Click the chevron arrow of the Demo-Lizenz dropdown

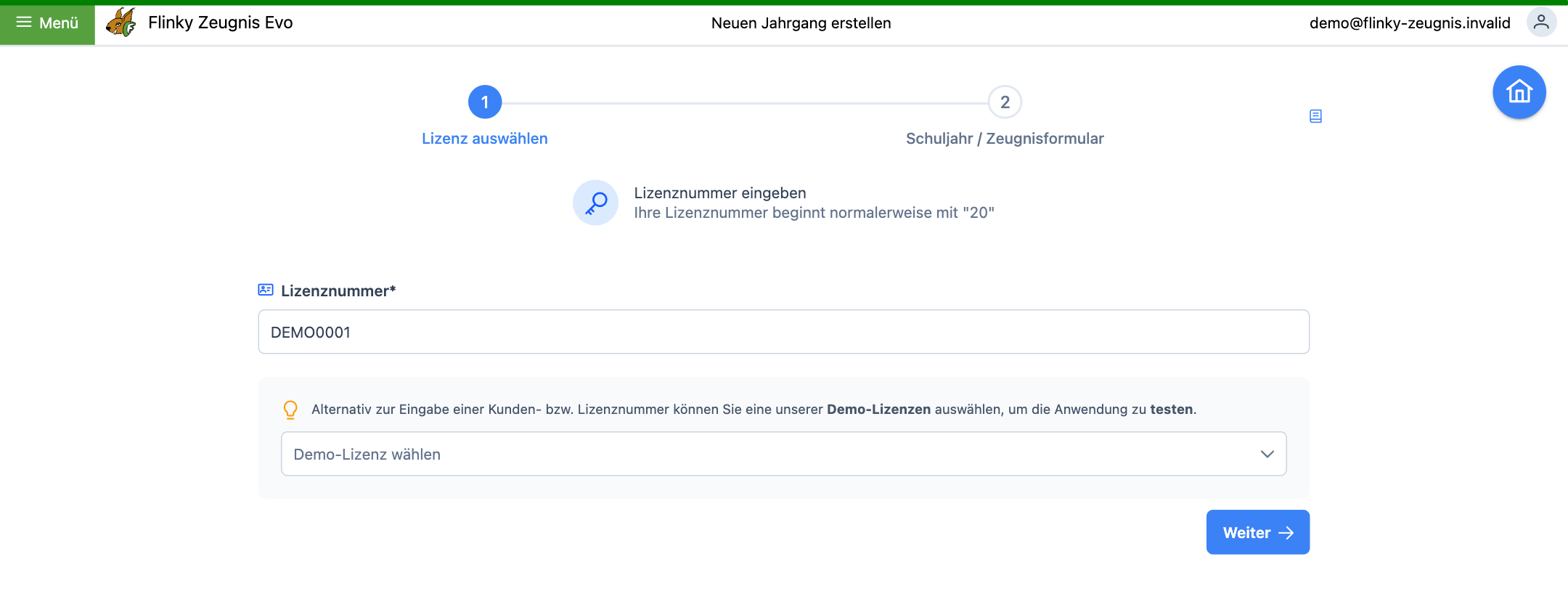(x=1267, y=454)
